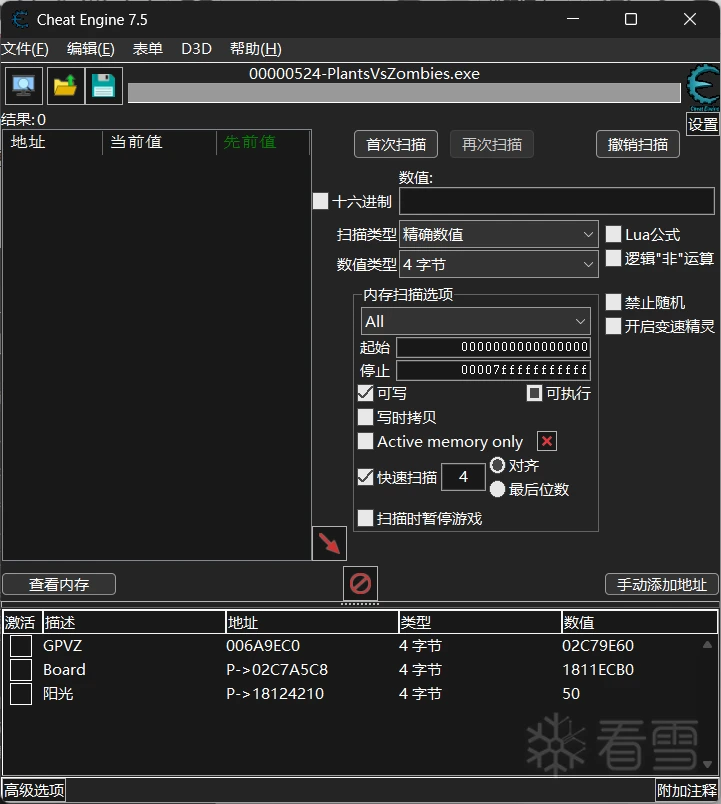
Task: Click the 停止 stop address field
Action: pos(493,370)
